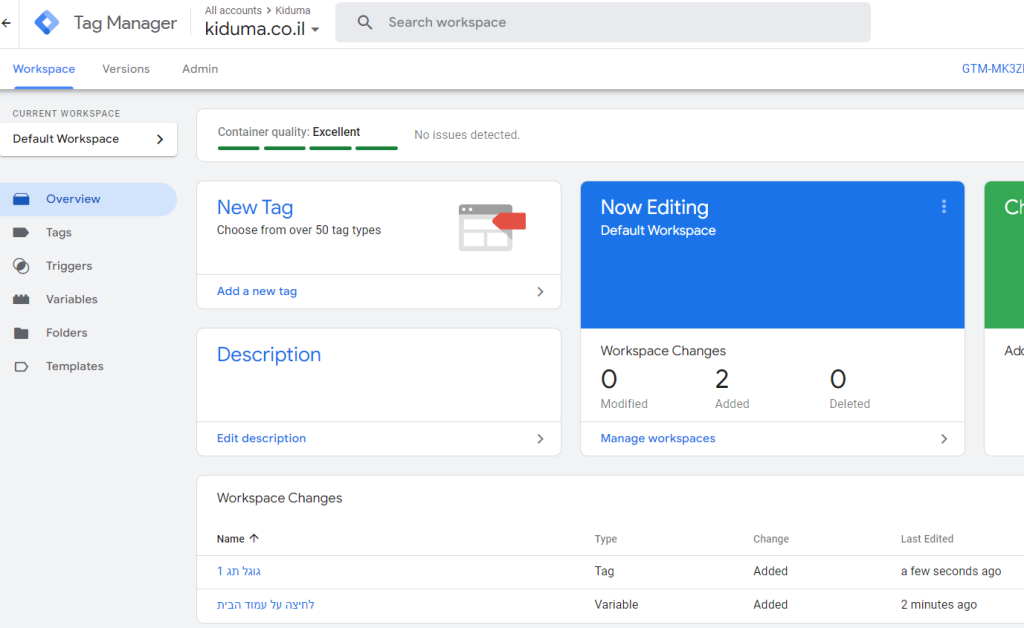The image size is (1024, 628).
Task: Click the back arrow icon
Action: [x=7, y=23]
